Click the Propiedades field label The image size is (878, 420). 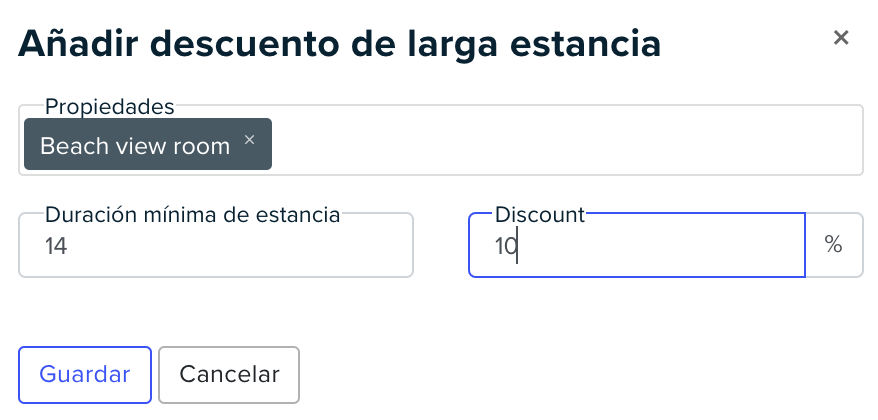point(109,106)
